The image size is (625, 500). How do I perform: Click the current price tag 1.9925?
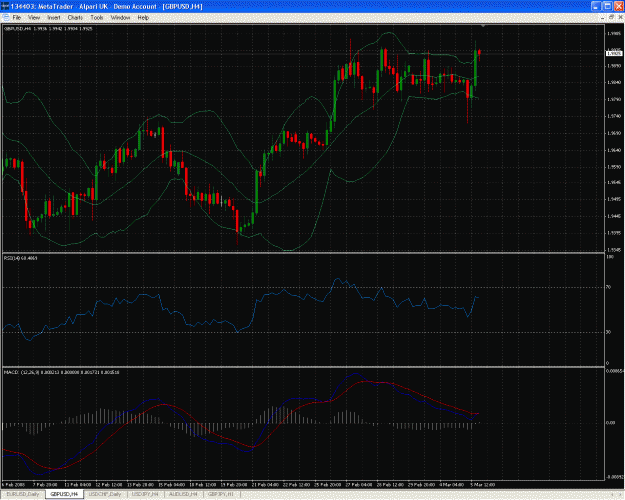coord(614,53)
